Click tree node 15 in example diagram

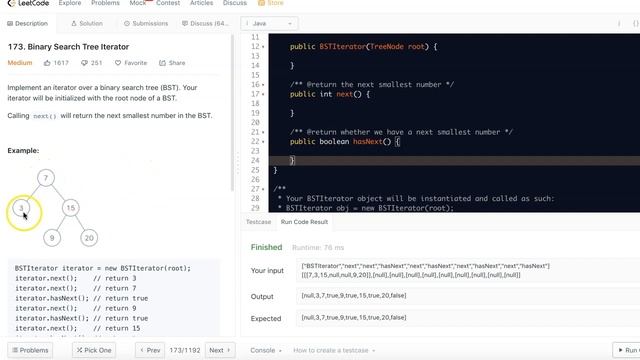[71, 208]
